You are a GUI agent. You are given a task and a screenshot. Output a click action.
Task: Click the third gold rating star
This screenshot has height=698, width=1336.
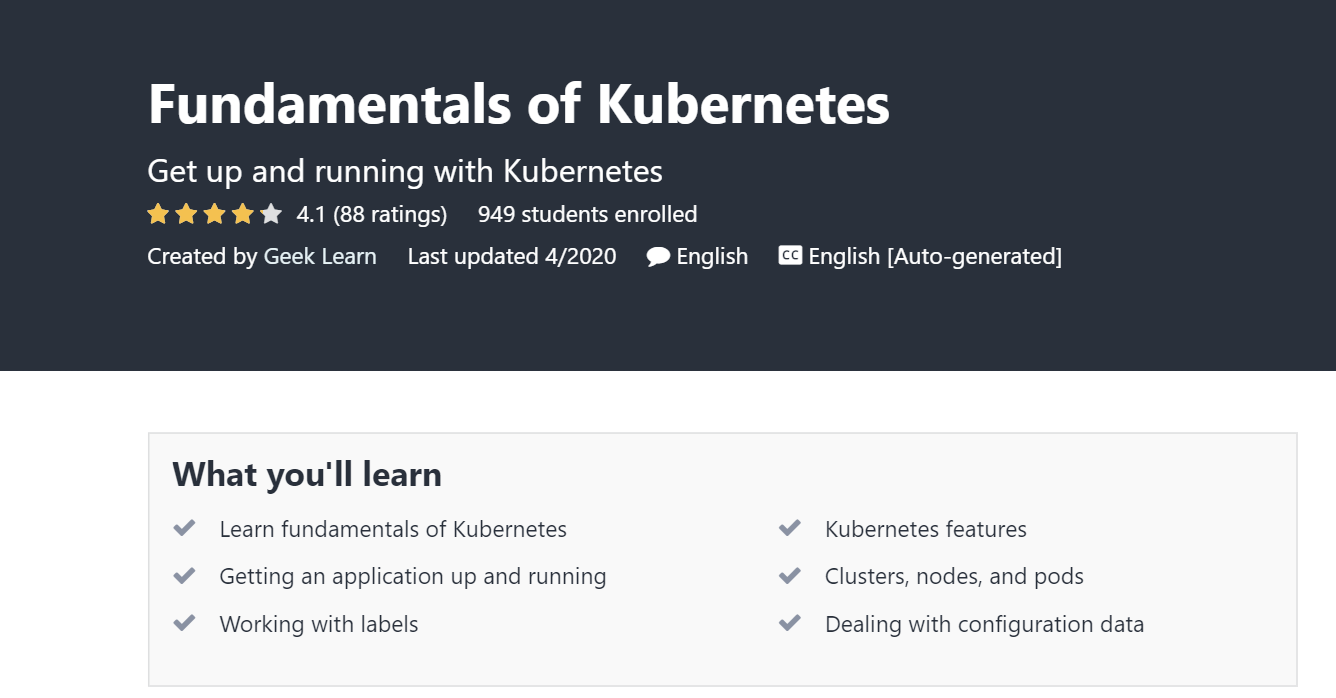[x=215, y=214]
